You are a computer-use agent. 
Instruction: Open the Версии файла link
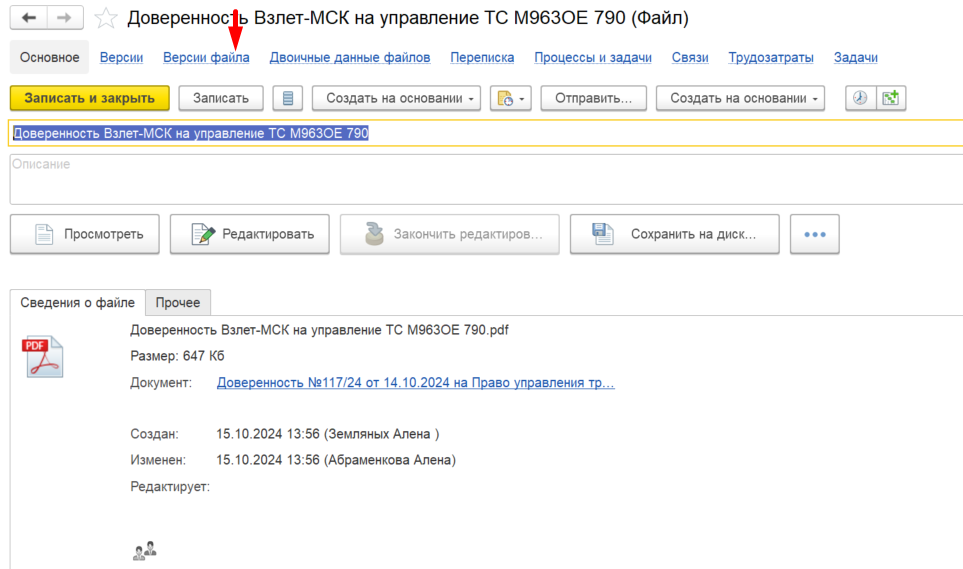click(x=206, y=57)
